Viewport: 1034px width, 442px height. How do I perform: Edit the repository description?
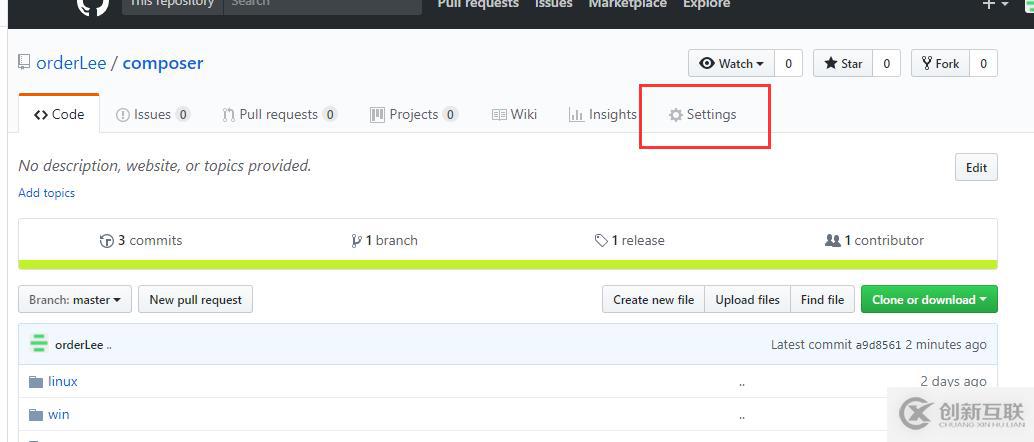click(976, 168)
